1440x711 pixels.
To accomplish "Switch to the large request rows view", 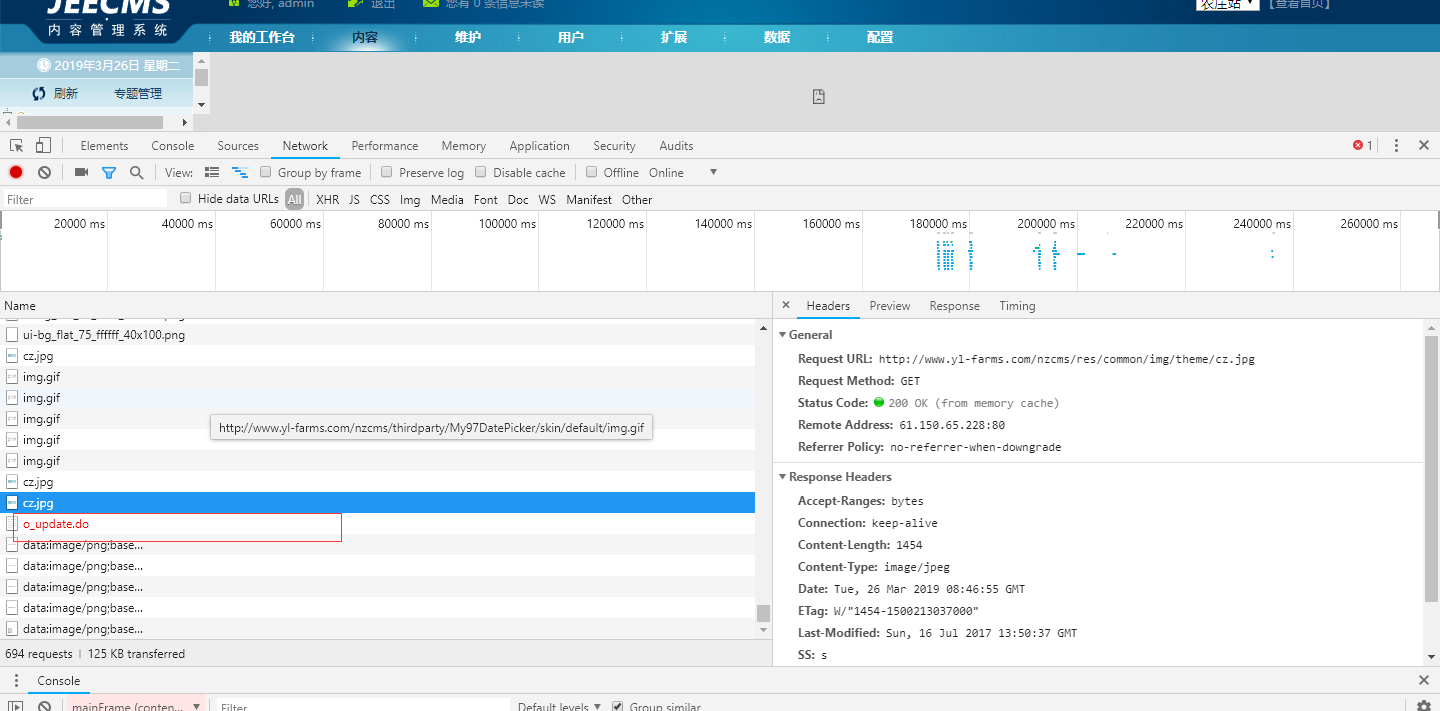I will pyautogui.click(x=212, y=173).
